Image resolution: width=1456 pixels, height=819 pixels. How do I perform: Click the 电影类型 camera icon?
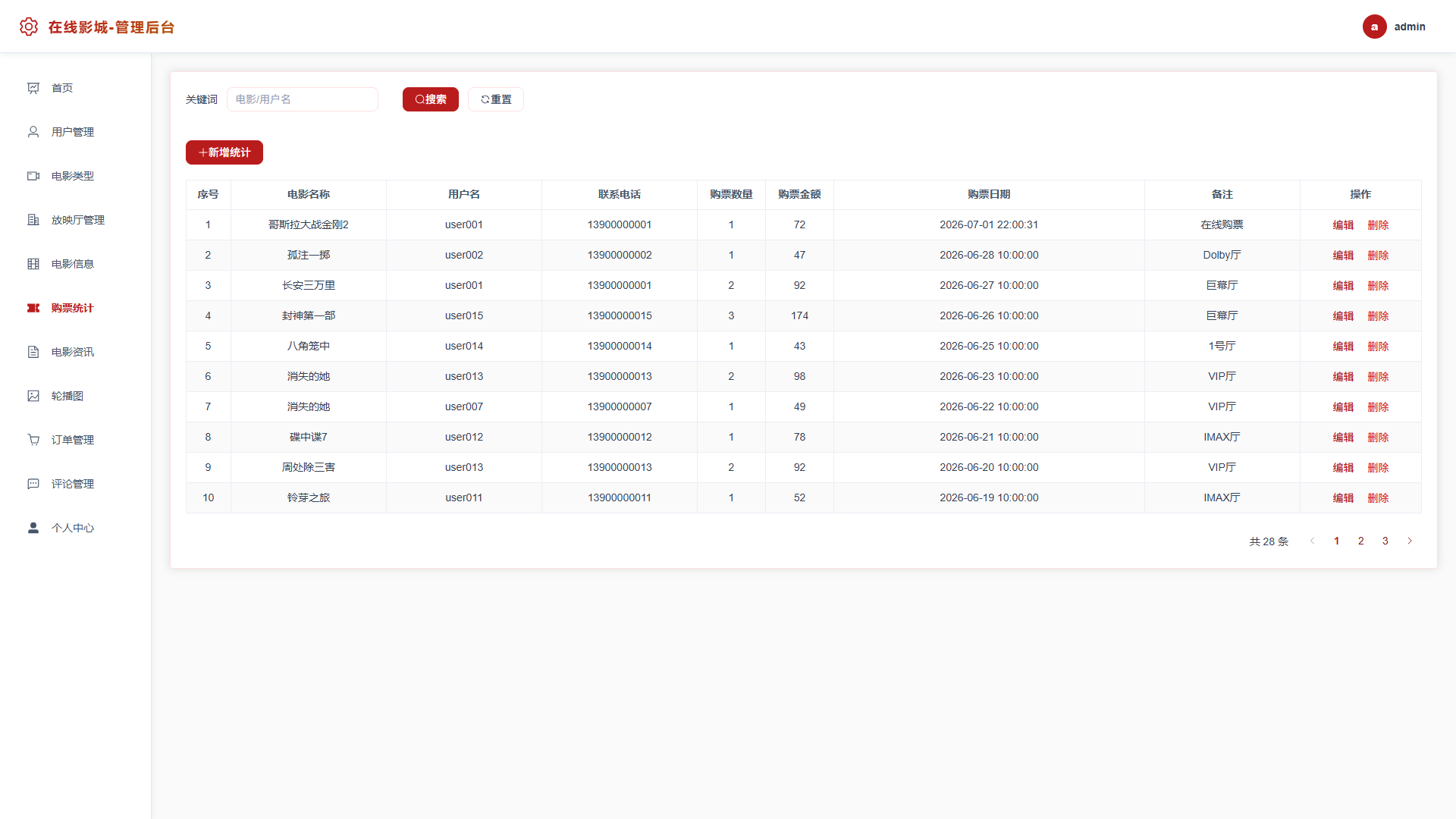point(33,176)
